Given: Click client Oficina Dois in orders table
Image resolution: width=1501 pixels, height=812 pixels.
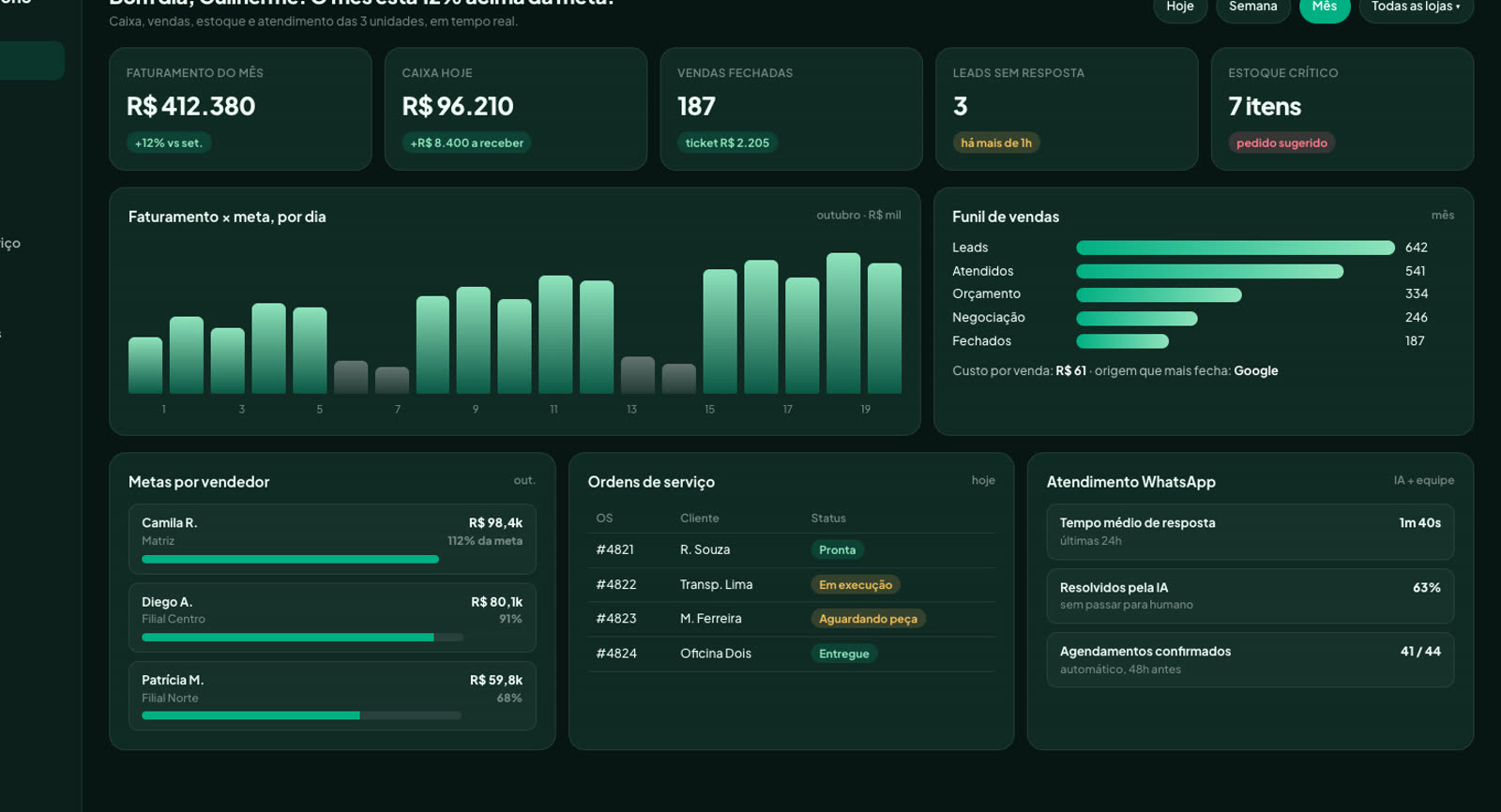Looking at the screenshot, I should point(716,654).
